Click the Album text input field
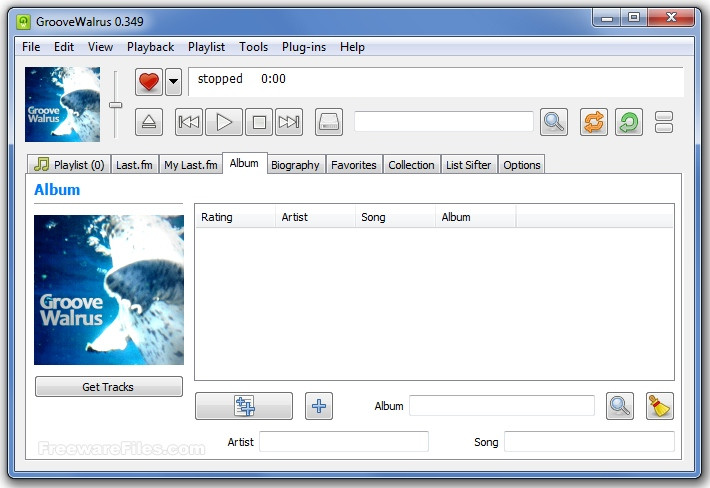This screenshot has width=710, height=488. coord(502,405)
